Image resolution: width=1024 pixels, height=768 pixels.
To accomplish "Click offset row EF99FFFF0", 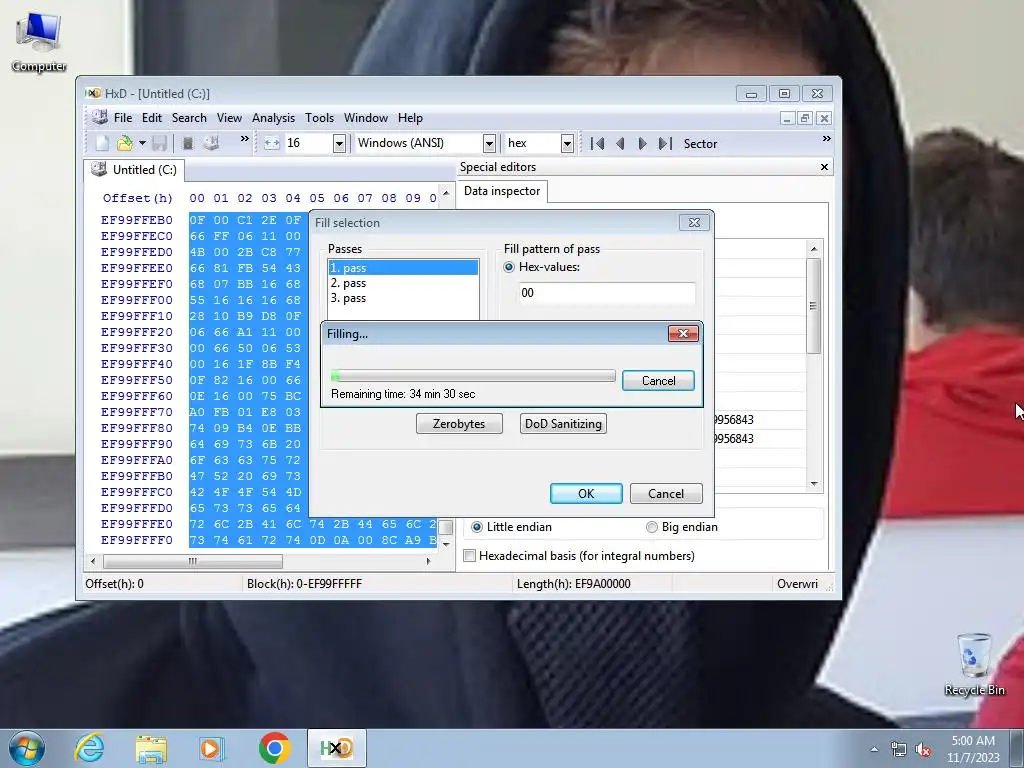I will [136, 540].
